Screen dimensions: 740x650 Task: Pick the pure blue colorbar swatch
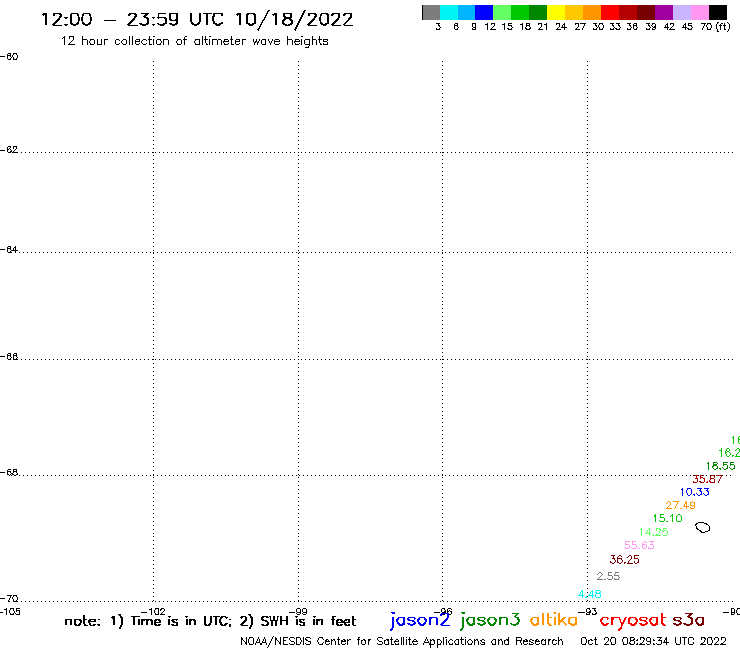(484, 12)
